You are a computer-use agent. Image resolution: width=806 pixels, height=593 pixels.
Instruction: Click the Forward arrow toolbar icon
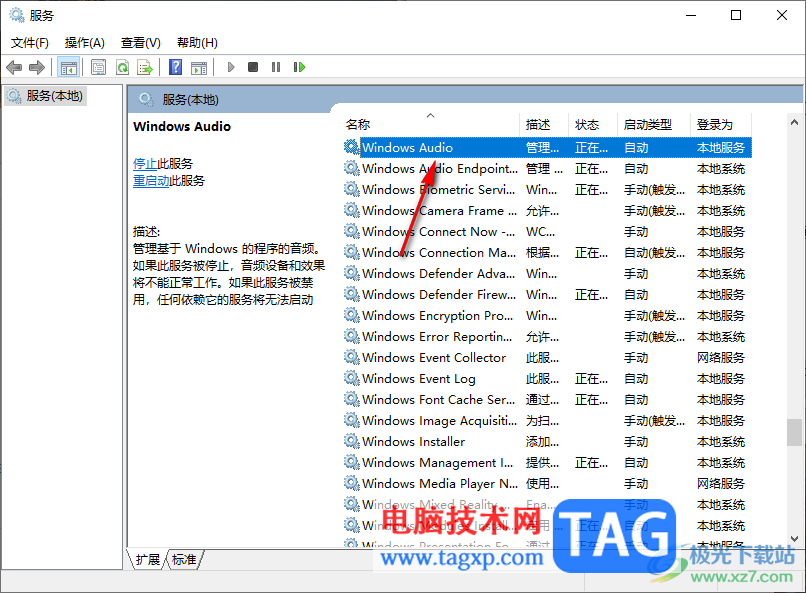pyautogui.click(x=36, y=67)
